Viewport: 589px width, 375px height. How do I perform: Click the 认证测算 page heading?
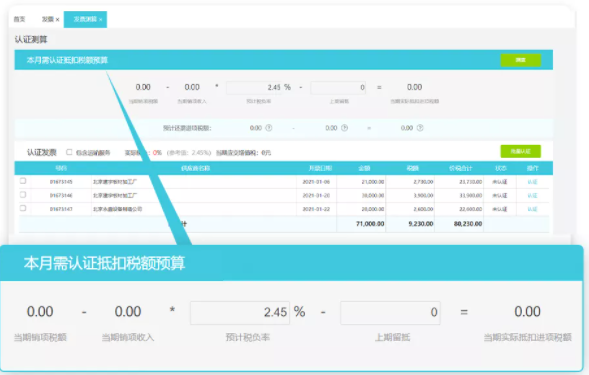point(31,39)
